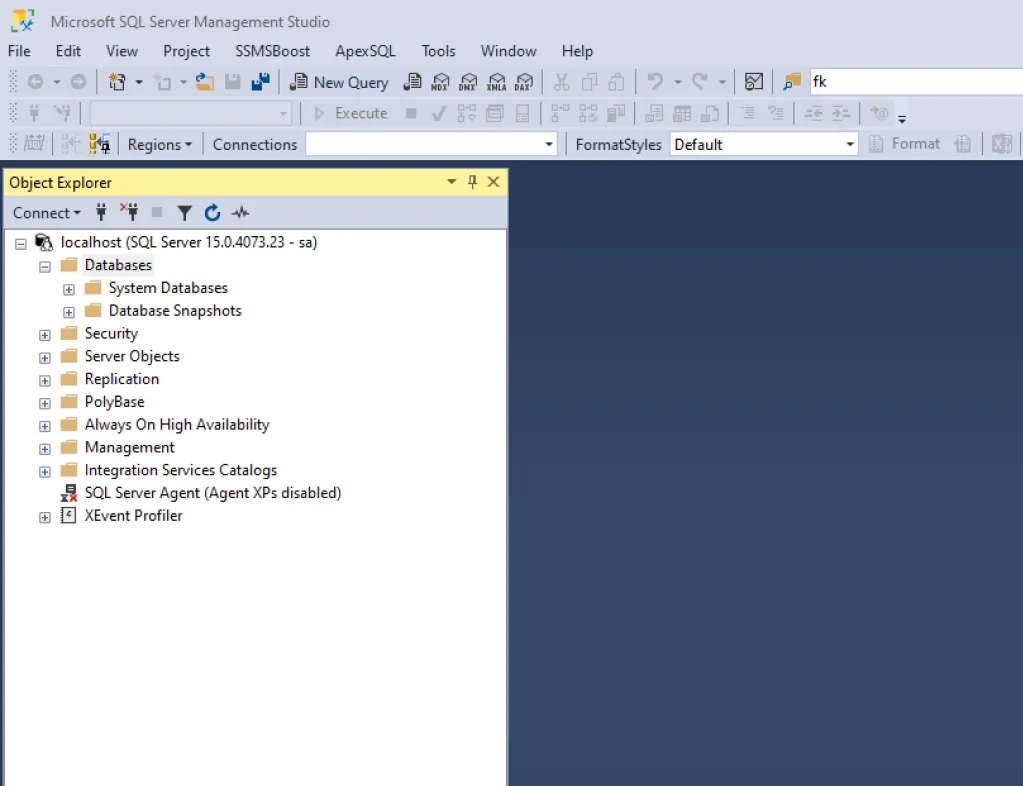
Task: Toggle the auto-hide pin on Object Explorer
Action: coord(472,182)
